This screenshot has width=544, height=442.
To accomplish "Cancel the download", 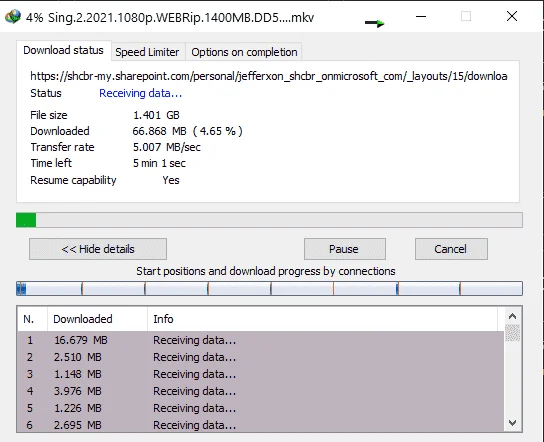I will [x=451, y=249].
